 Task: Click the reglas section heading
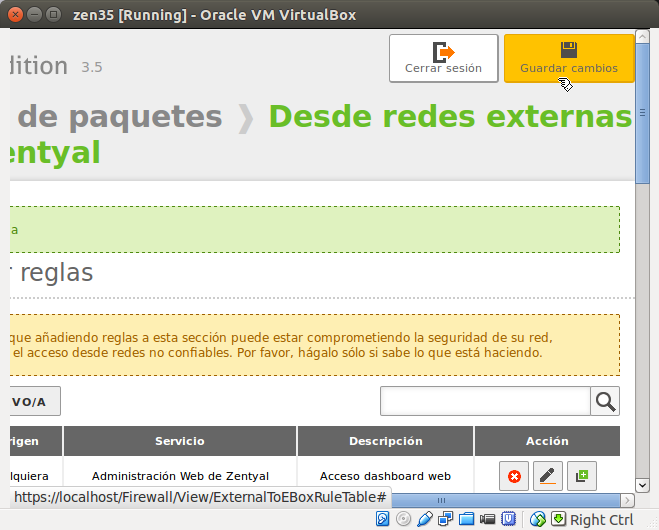pos(57,273)
